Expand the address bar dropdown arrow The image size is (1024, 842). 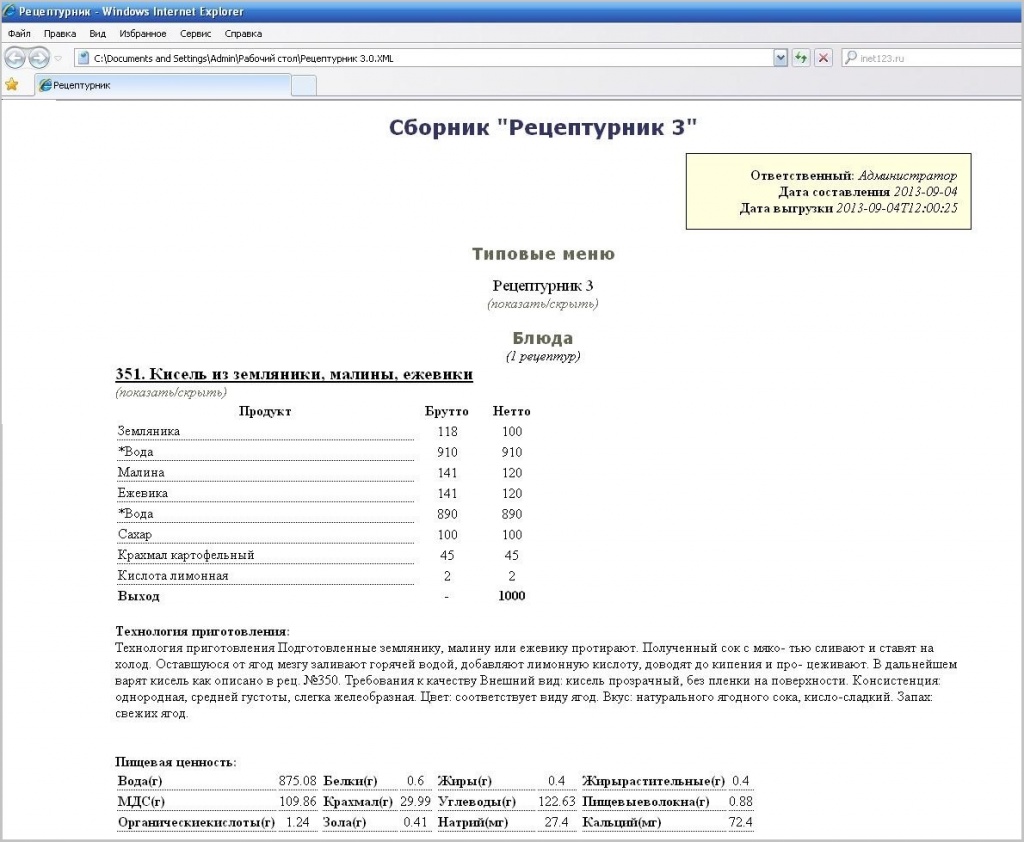tap(780, 58)
